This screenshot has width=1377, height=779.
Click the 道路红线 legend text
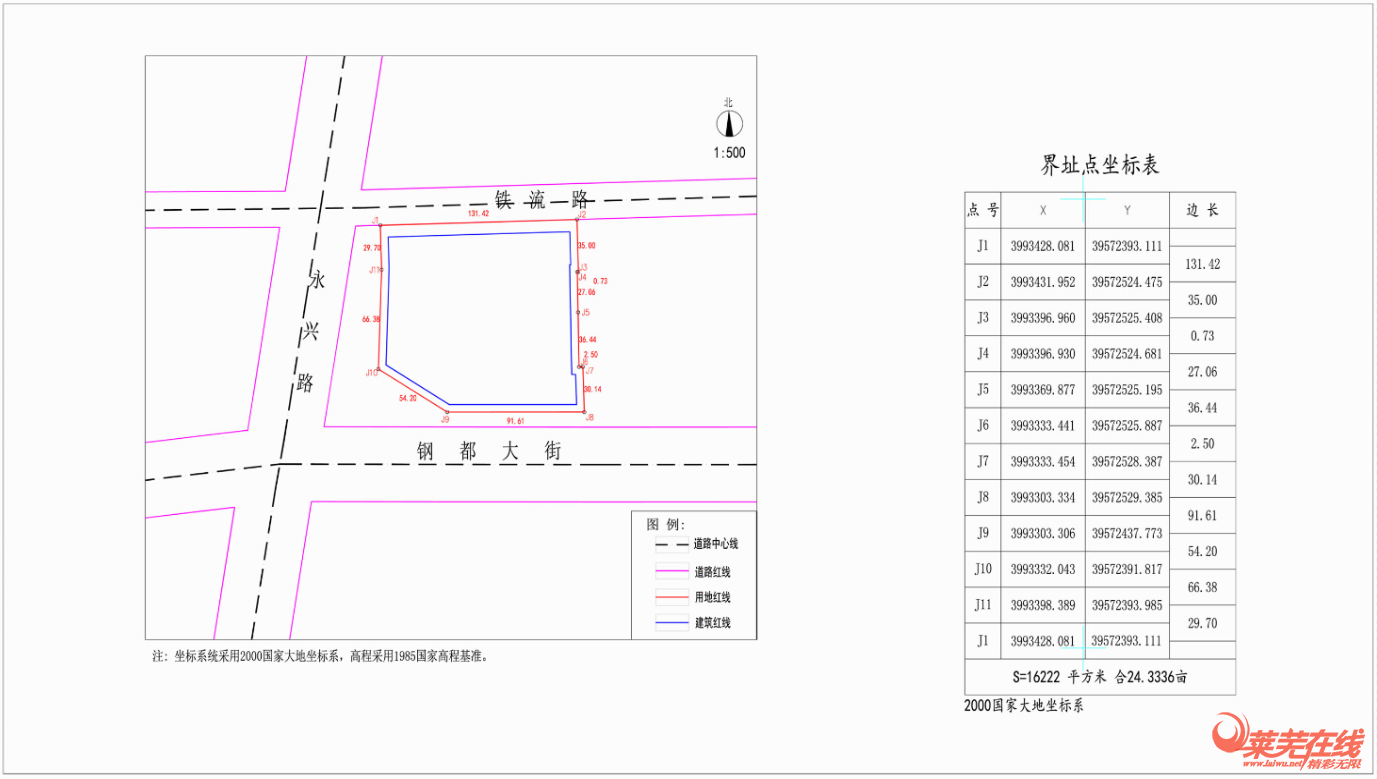[712, 572]
